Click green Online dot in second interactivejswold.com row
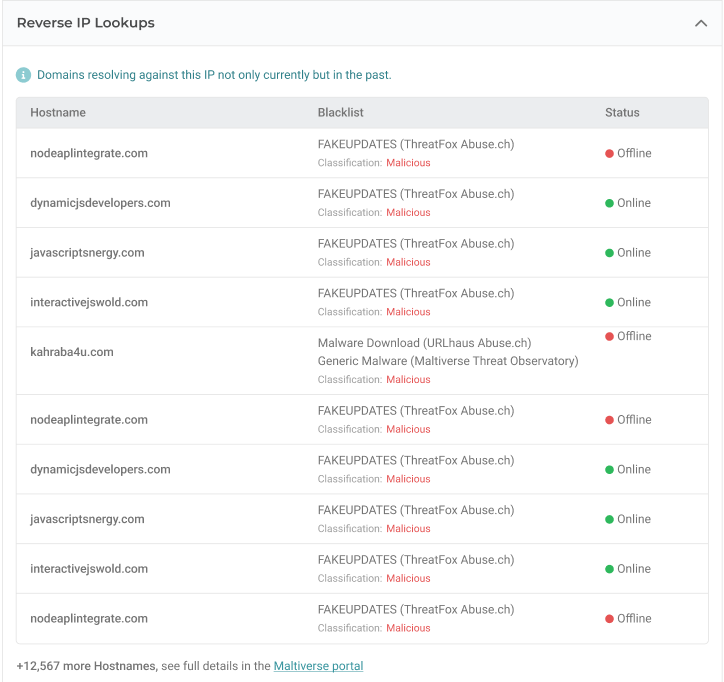The height and width of the screenshot is (682, 724). (x=609, y=569)
